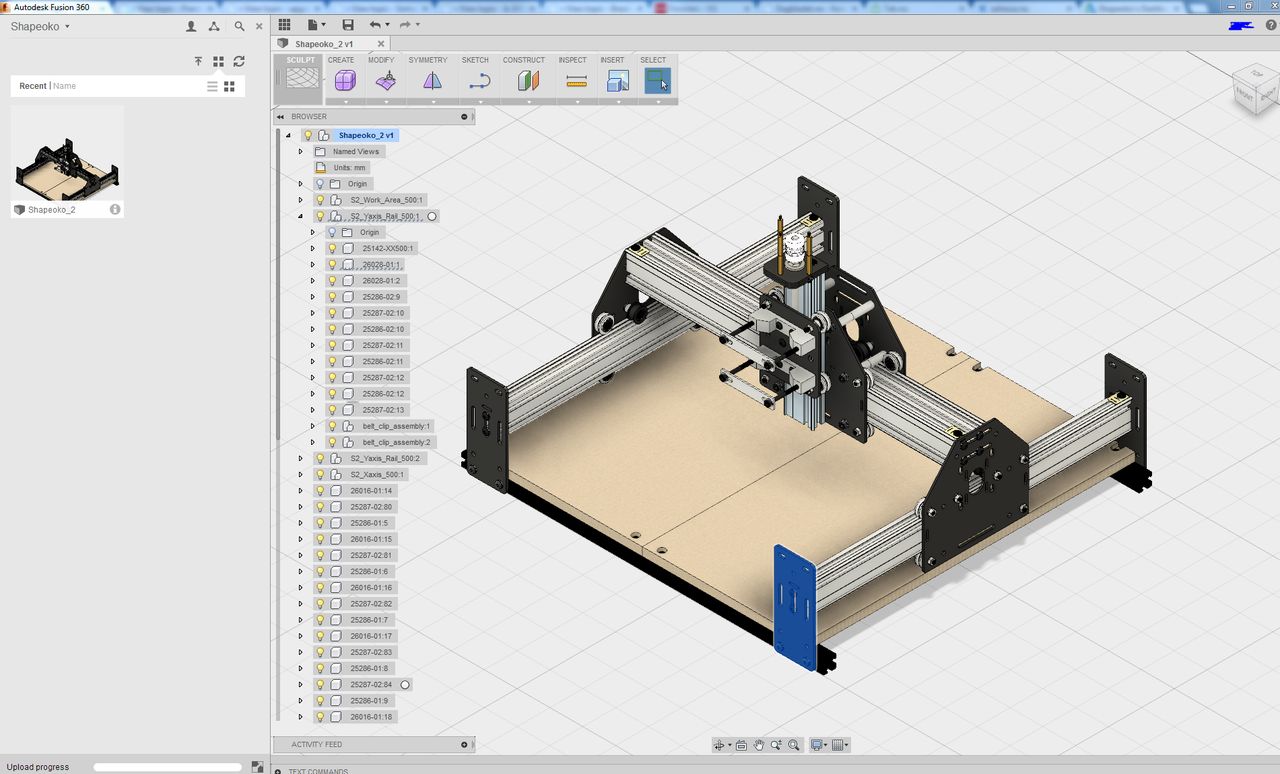Expand the belt_clip_assembly:2 node

click(x=312, y=442)
